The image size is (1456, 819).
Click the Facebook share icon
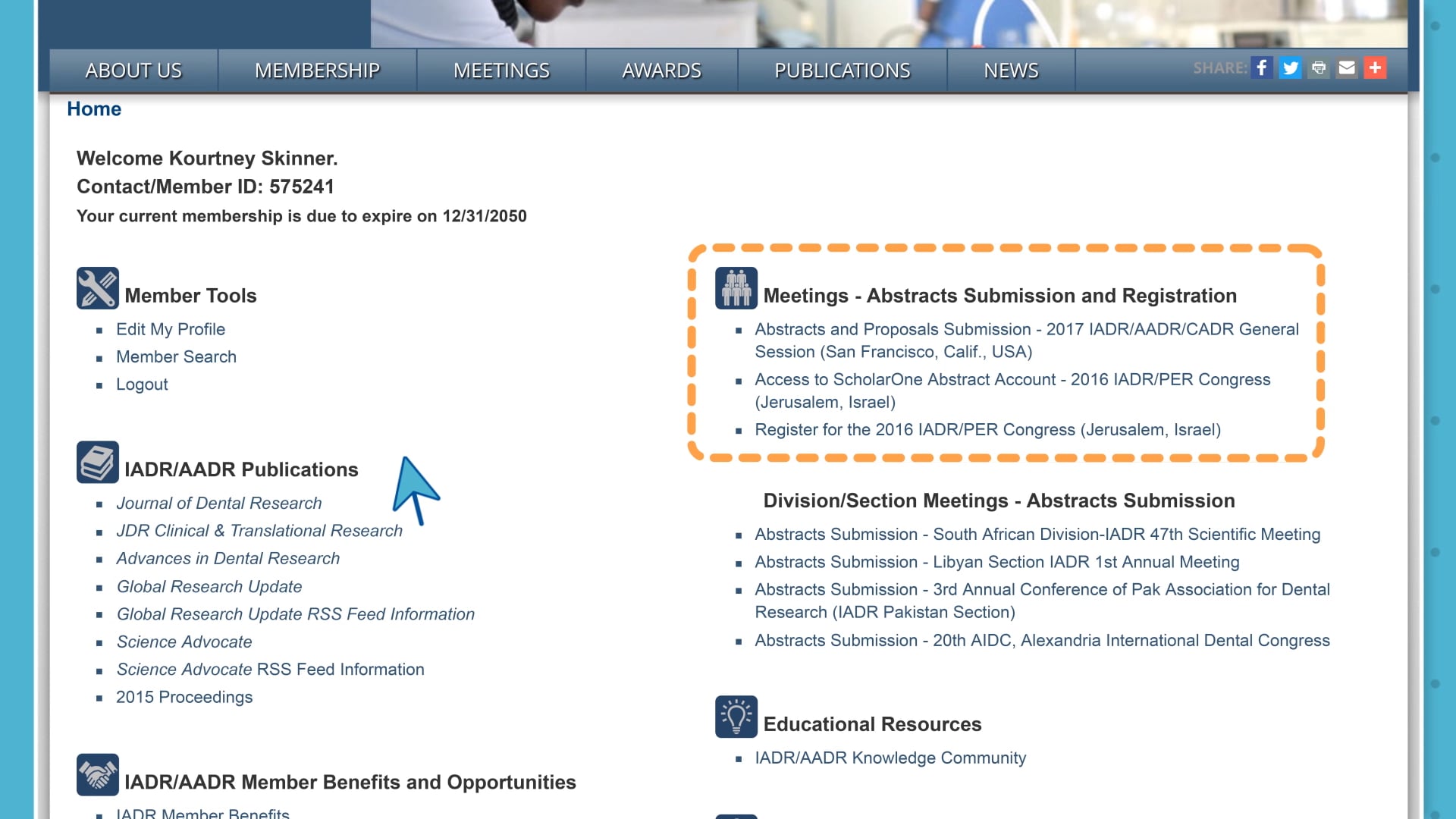(1263, 67)
